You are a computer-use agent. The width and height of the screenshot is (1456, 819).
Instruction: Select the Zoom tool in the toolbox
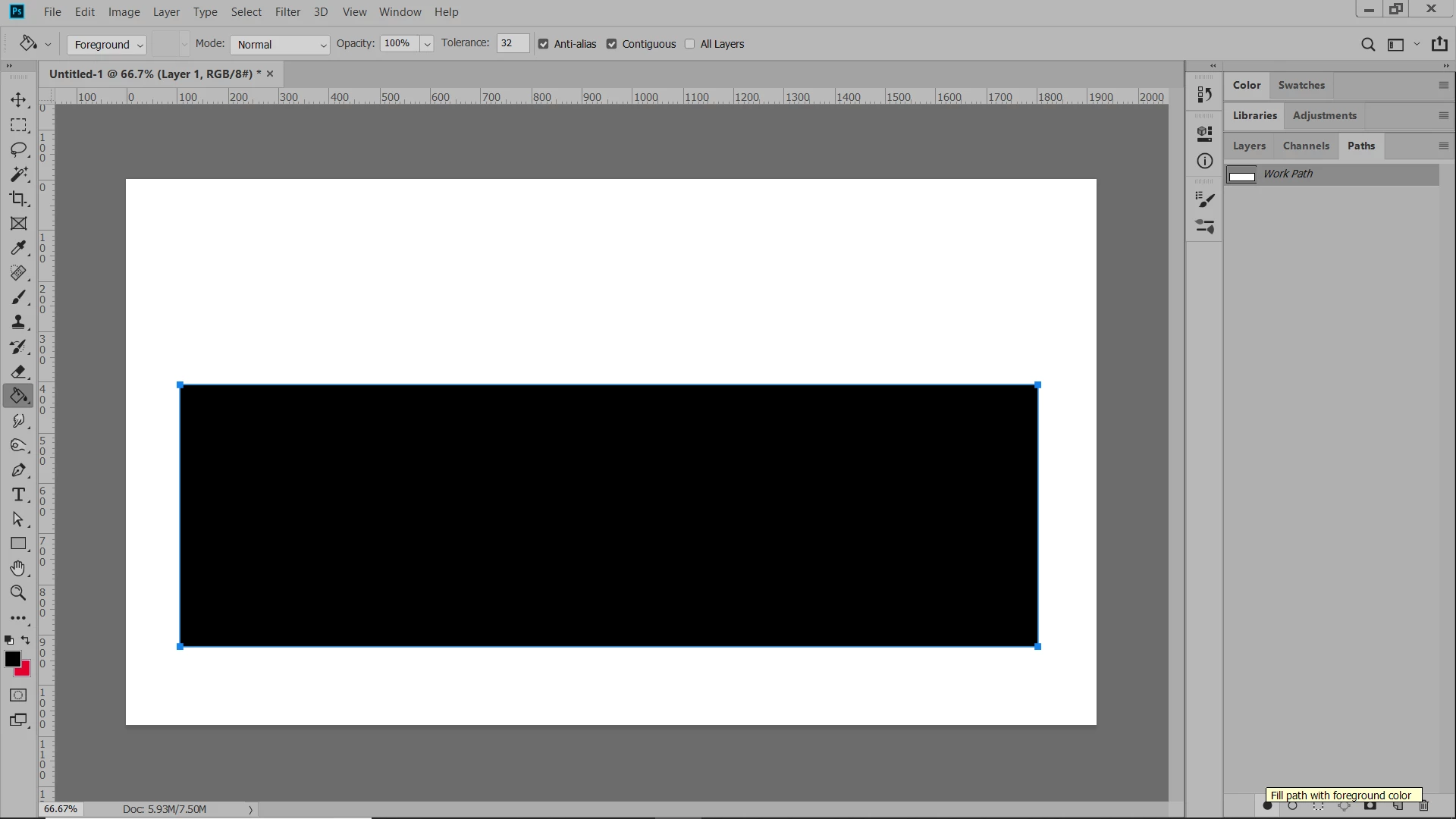point(18,593)
